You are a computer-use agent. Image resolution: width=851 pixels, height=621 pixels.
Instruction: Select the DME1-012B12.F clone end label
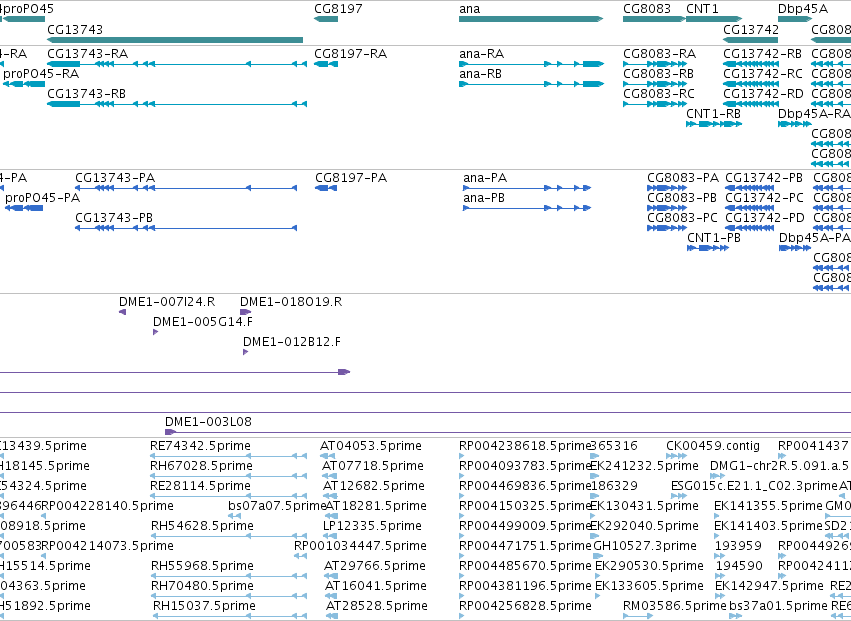pos(292,342)
